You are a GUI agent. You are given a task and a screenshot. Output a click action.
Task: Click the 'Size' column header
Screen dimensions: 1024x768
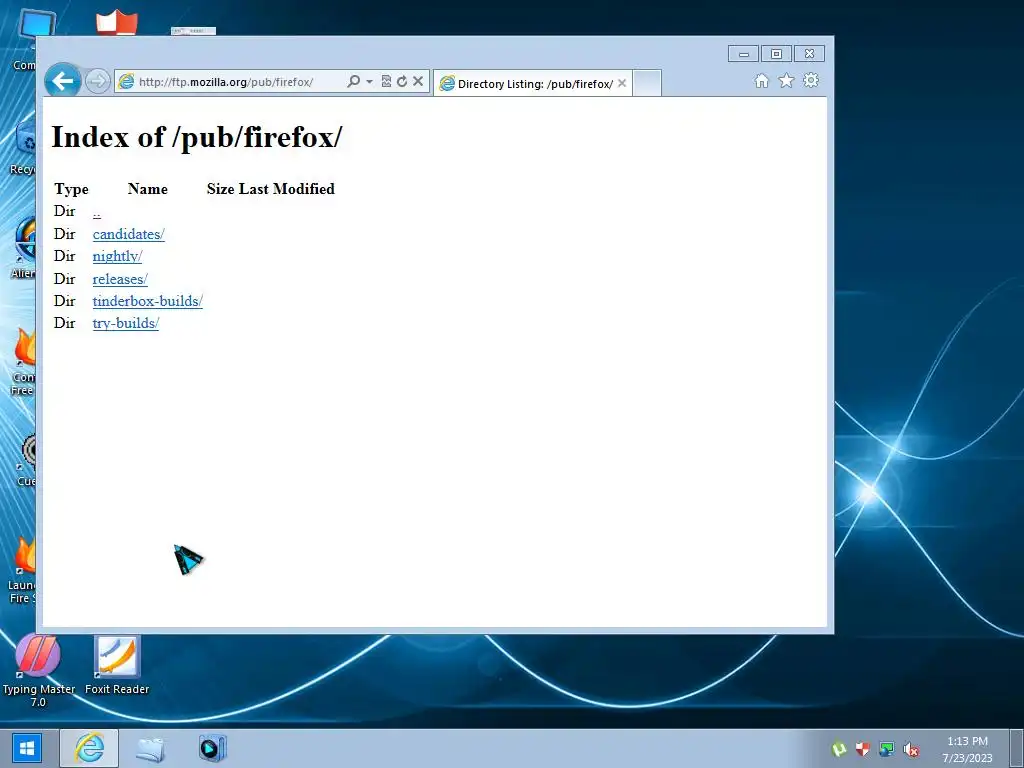221,189
